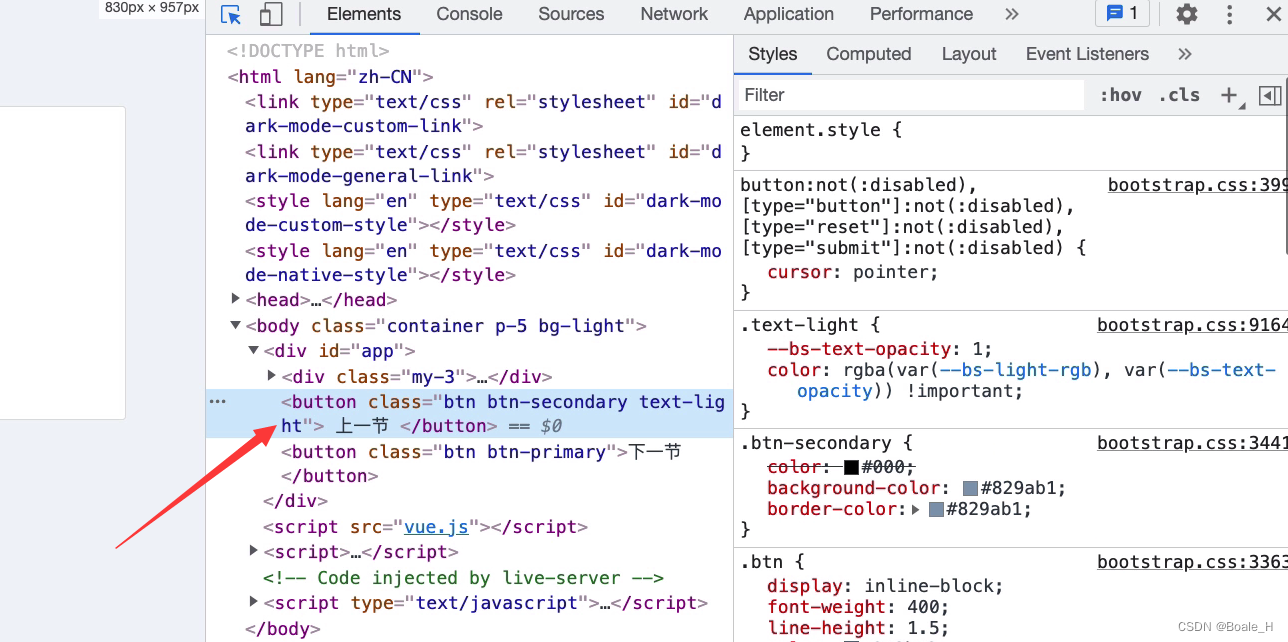Click the font-weight: 400 declaration

pyautogui.click(x=858, y=607)
